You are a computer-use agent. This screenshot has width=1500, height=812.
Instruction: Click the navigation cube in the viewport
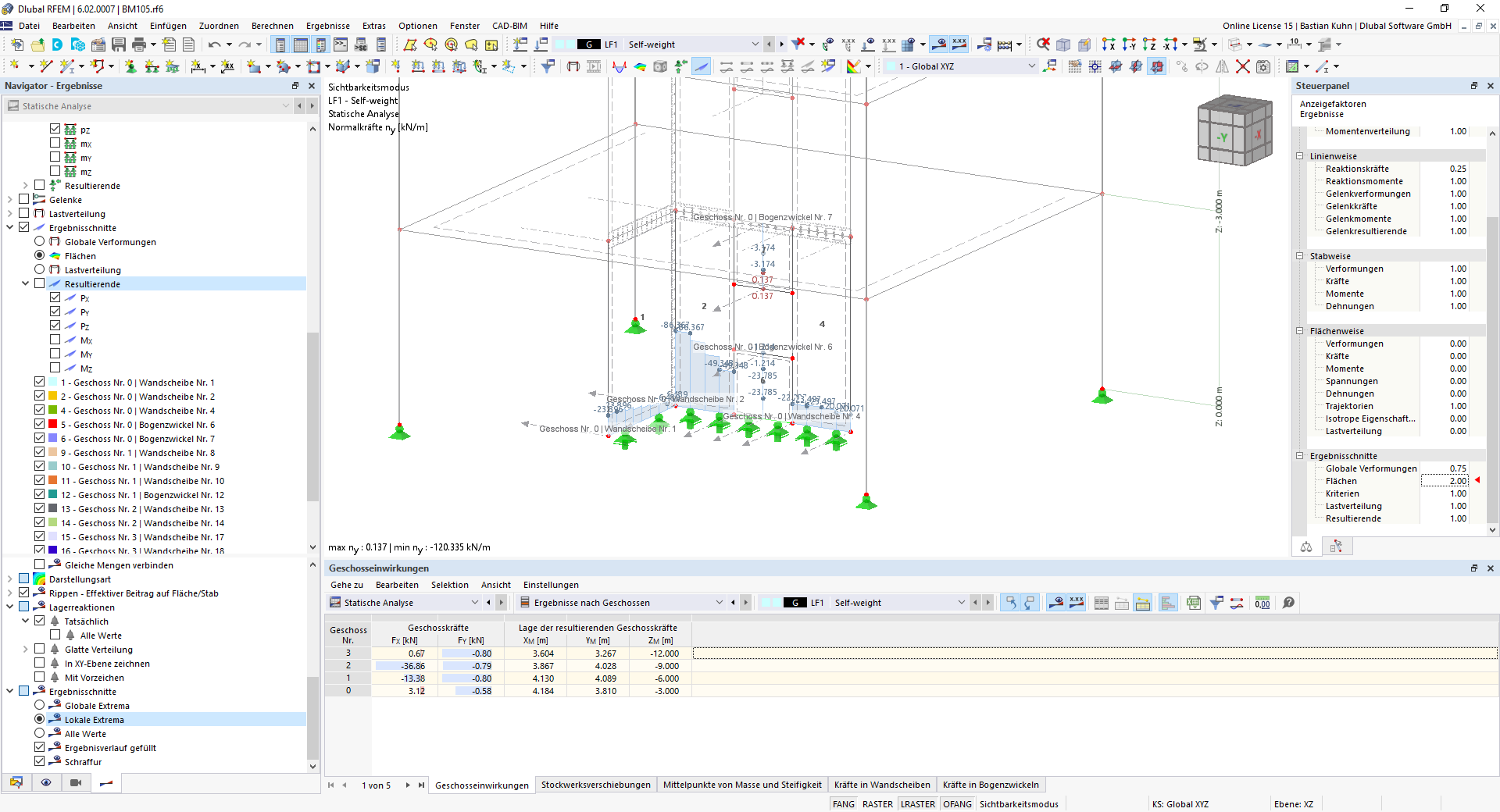[x=1235, y=130]
